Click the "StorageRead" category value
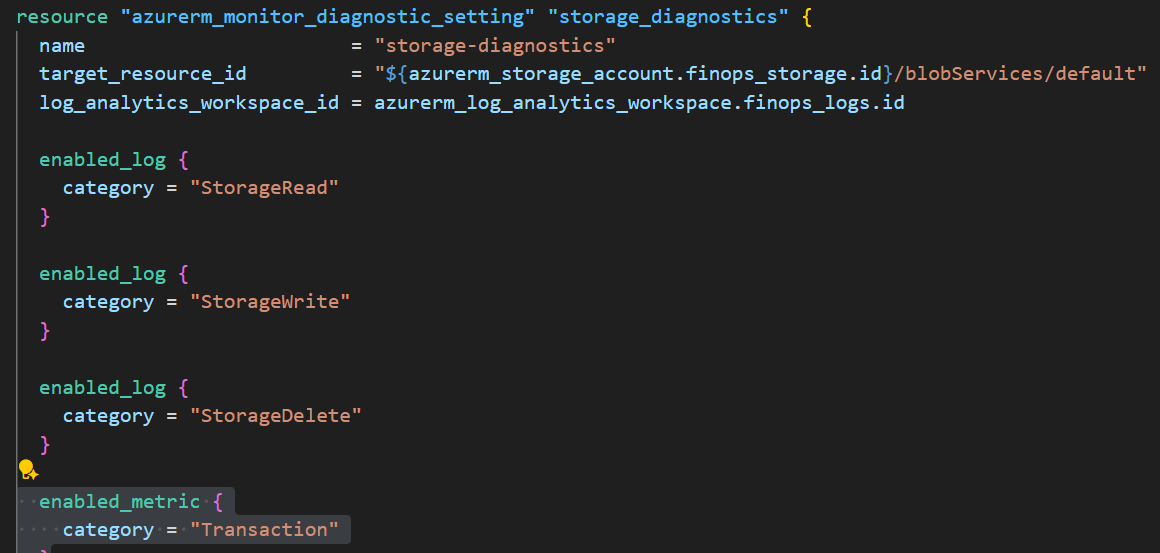Viewport: 1160px width, 553px height. point(264,188)
